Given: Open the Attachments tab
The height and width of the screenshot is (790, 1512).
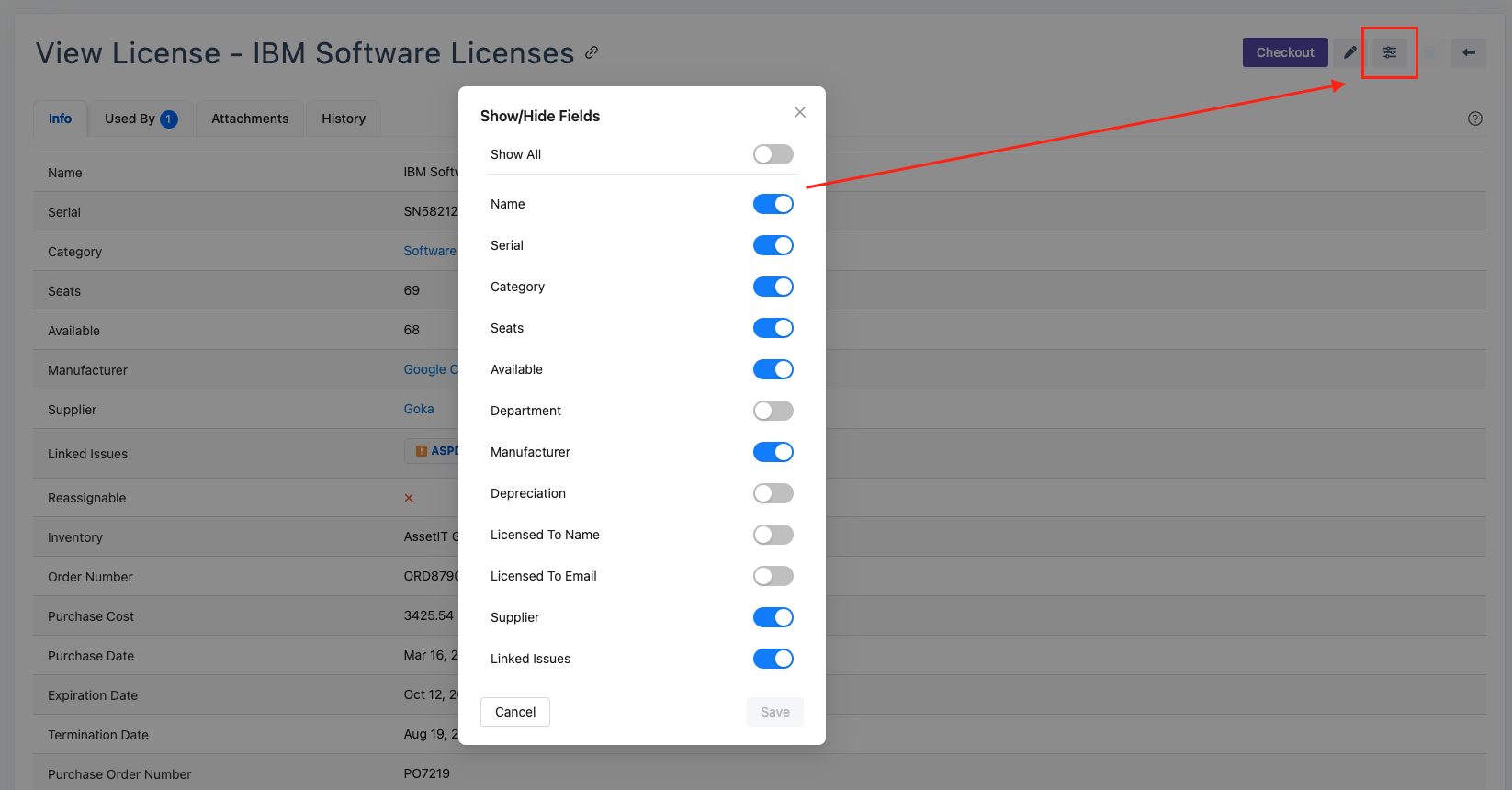Looking at the screenshot, I should click(x=250, y=118).
